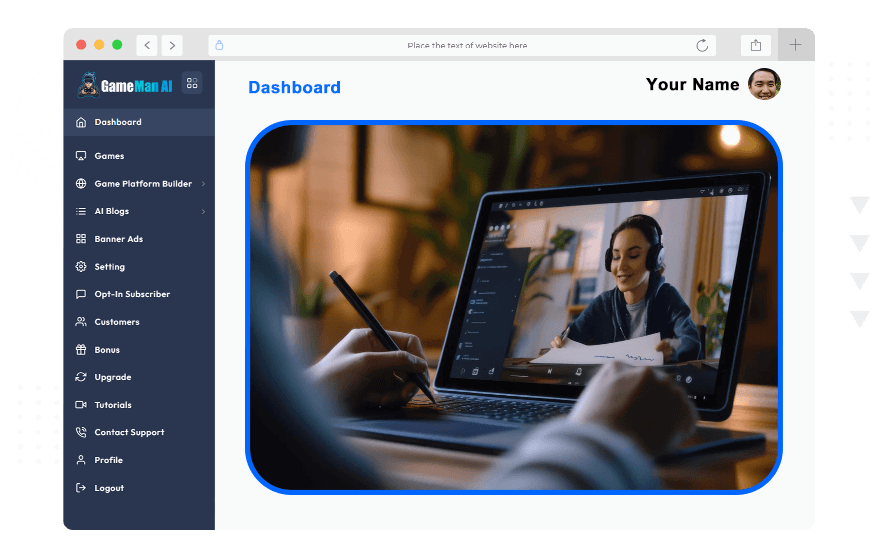The width and height of the screenshot is (886, 543).
Task: Open the Customers menu item
Action: [117, 322]
